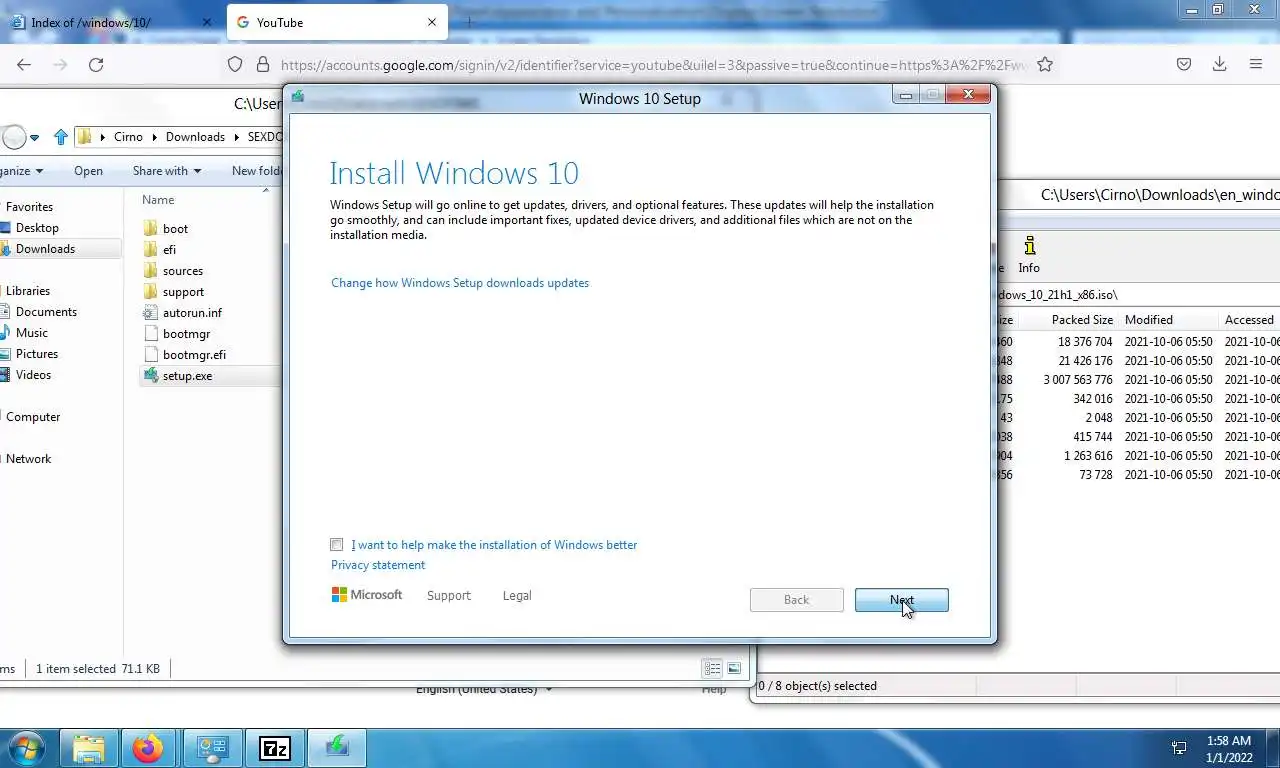
Task: Select the autorun.inf file
Action: [x=192, y=313]
